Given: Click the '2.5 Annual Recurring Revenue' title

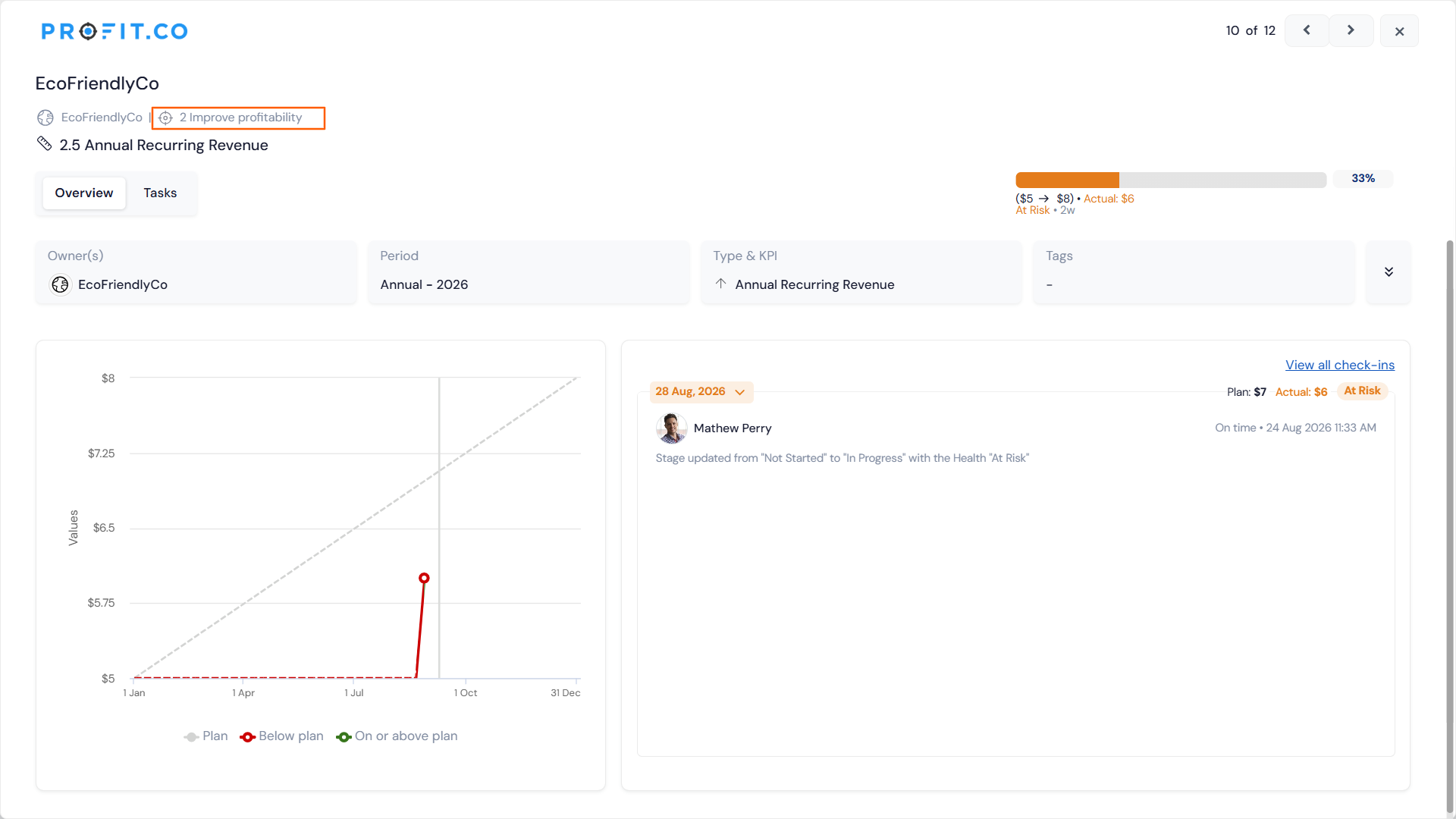Looking at the screenshot, I should pos(164,146).
